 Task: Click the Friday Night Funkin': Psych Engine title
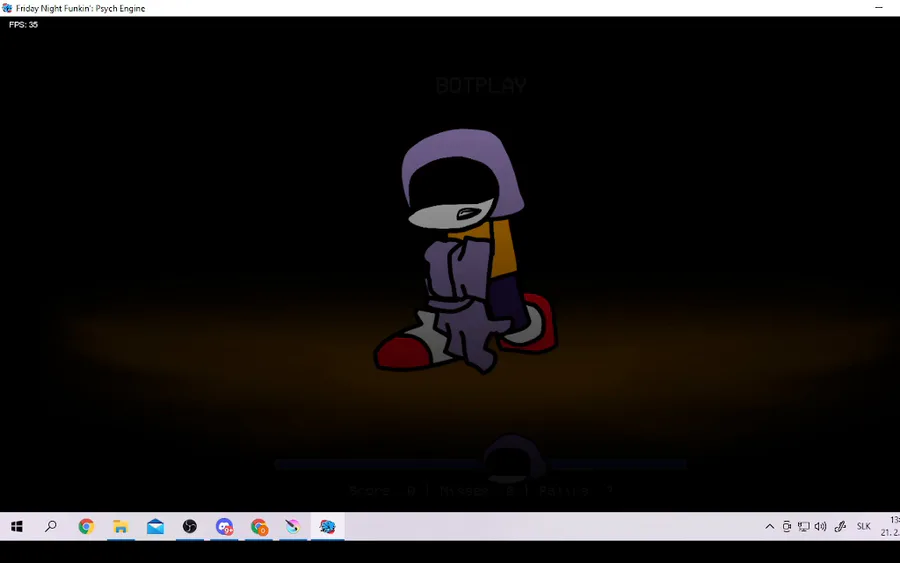pos(80,9)
